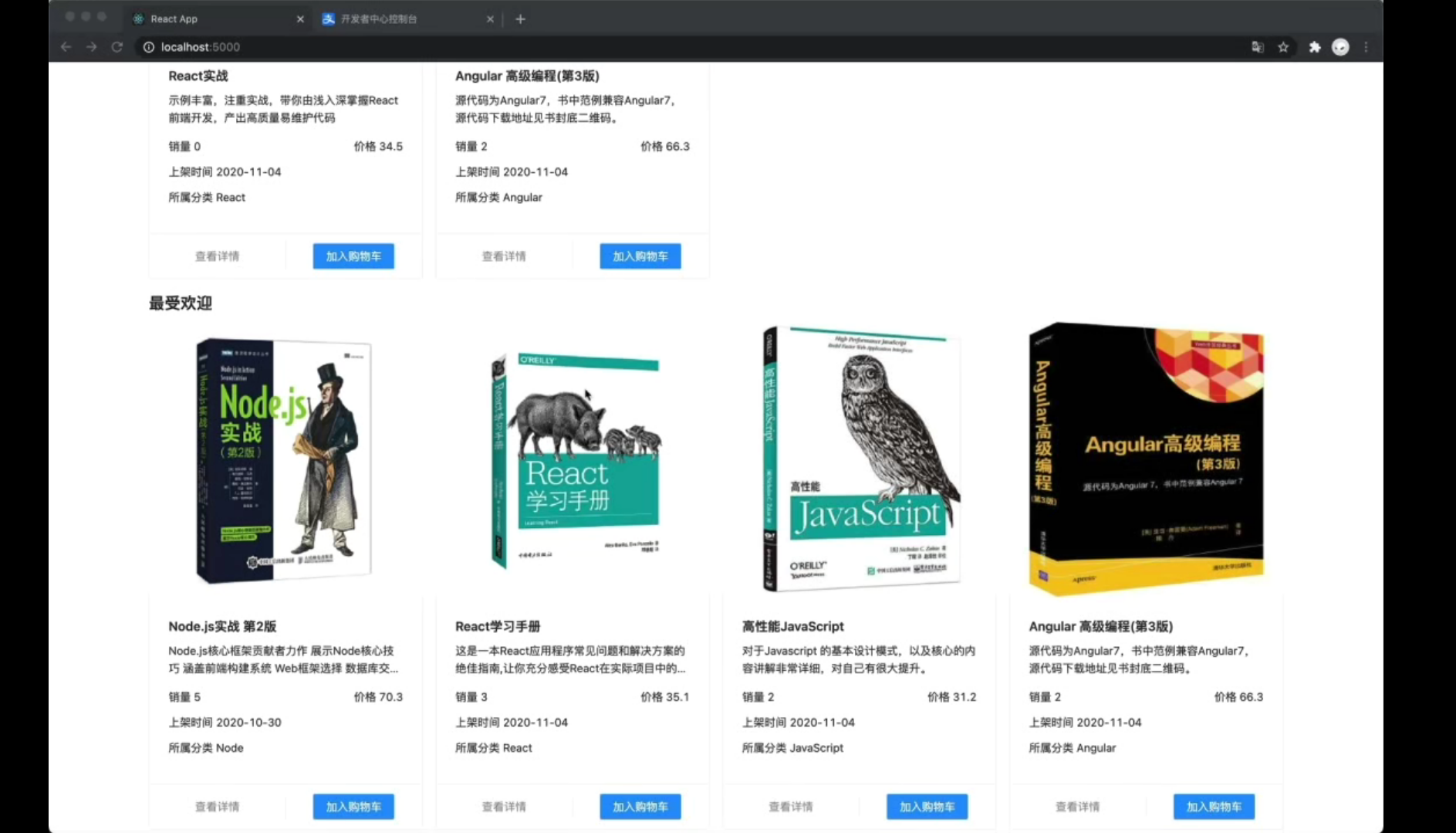Reload the page with refresh icon
The image size is (1456, 833).
[x=117, y=47]
